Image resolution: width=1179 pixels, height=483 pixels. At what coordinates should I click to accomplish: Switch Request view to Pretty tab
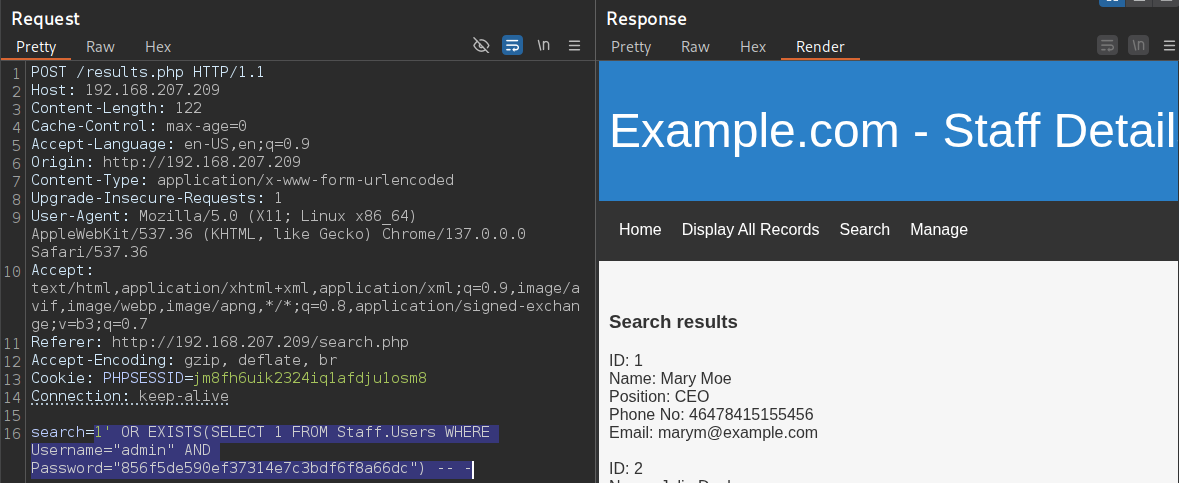36,47
